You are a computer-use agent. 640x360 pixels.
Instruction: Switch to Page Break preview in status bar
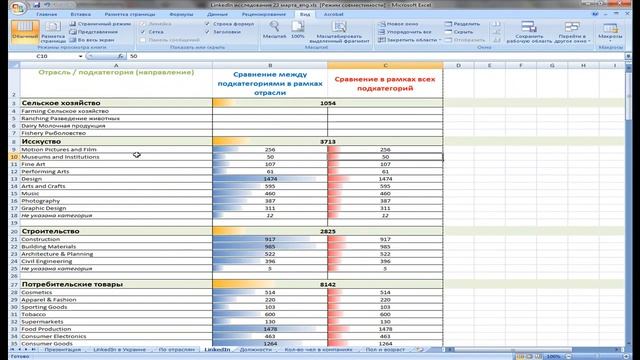[539, 357]
